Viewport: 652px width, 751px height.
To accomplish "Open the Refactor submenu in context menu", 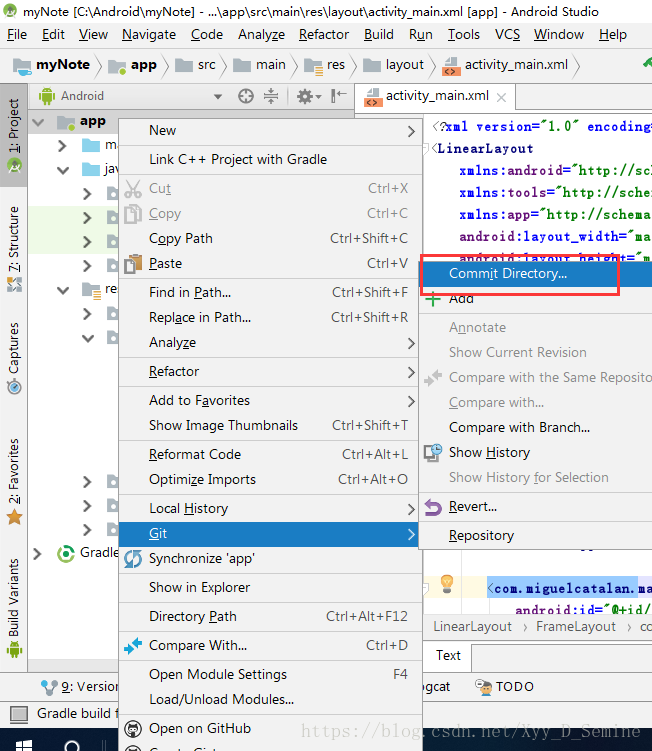I will pyautogui.click(x=270, y=372).
